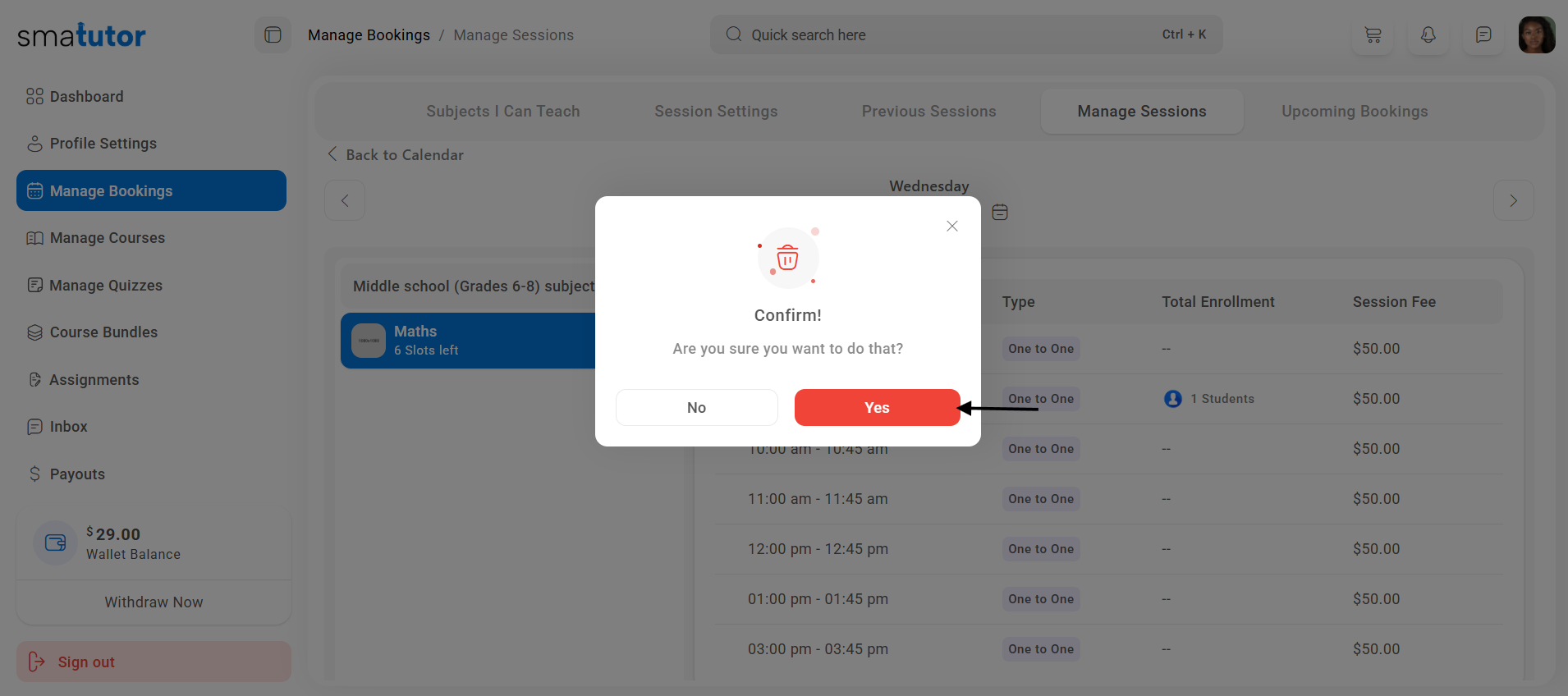This screenshot has height=696, width=1568.
Task: Open the notifications bell
Action: coord(1428,34)
